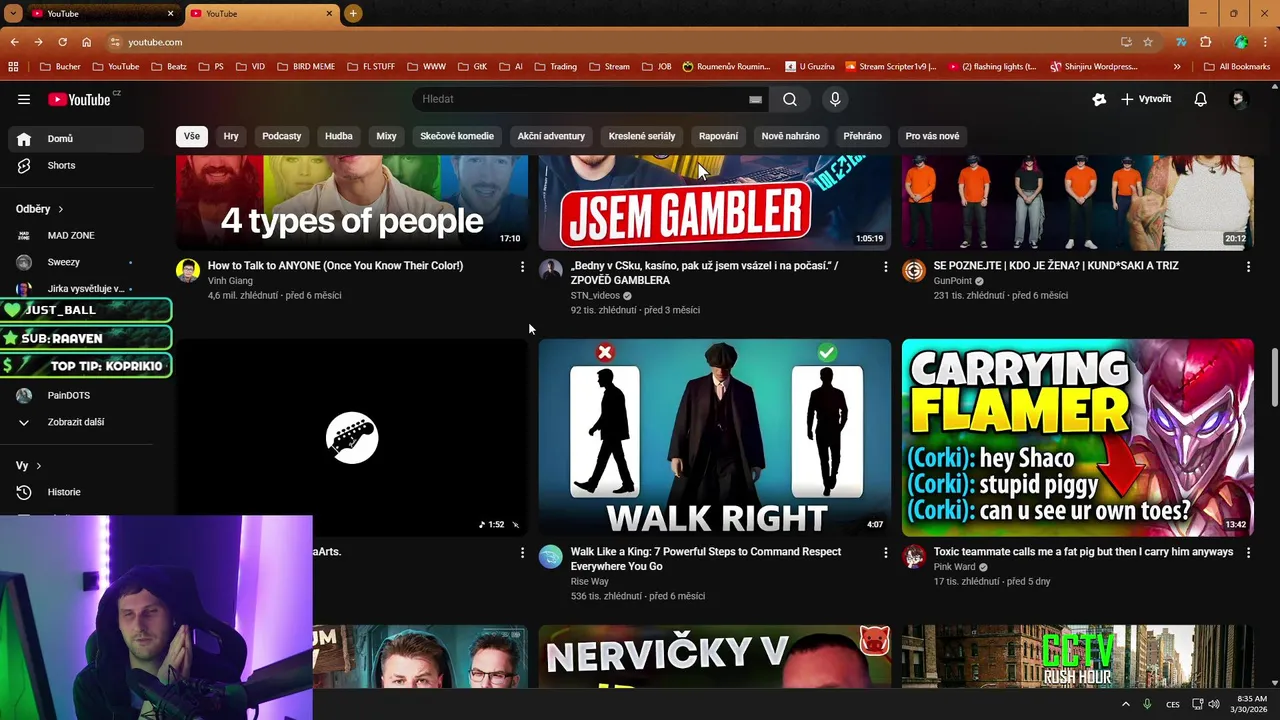Select the Akční adventury chip

(x=551, y=136)
